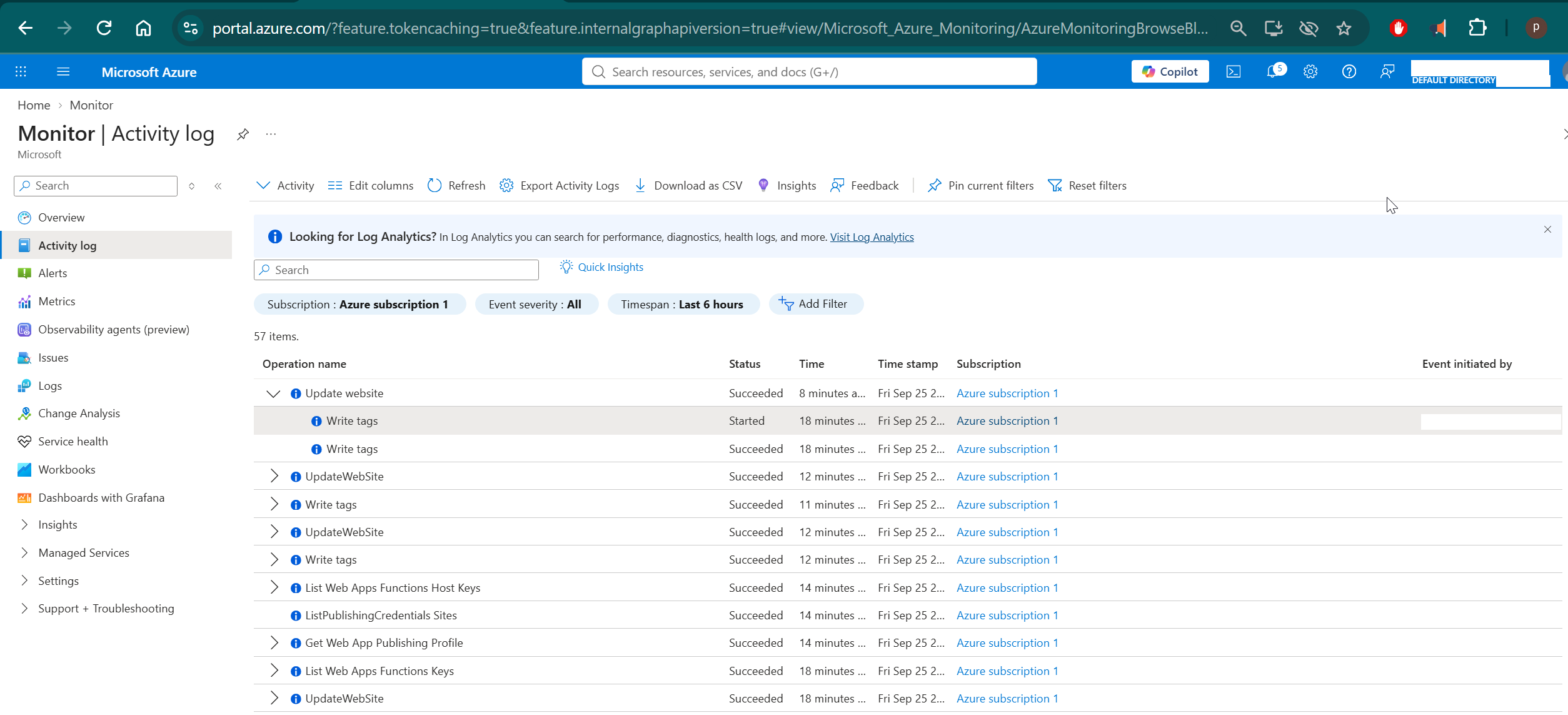Expand Insights in the left menu
The width and height of the screenshot is (1568, 715).
24,525
